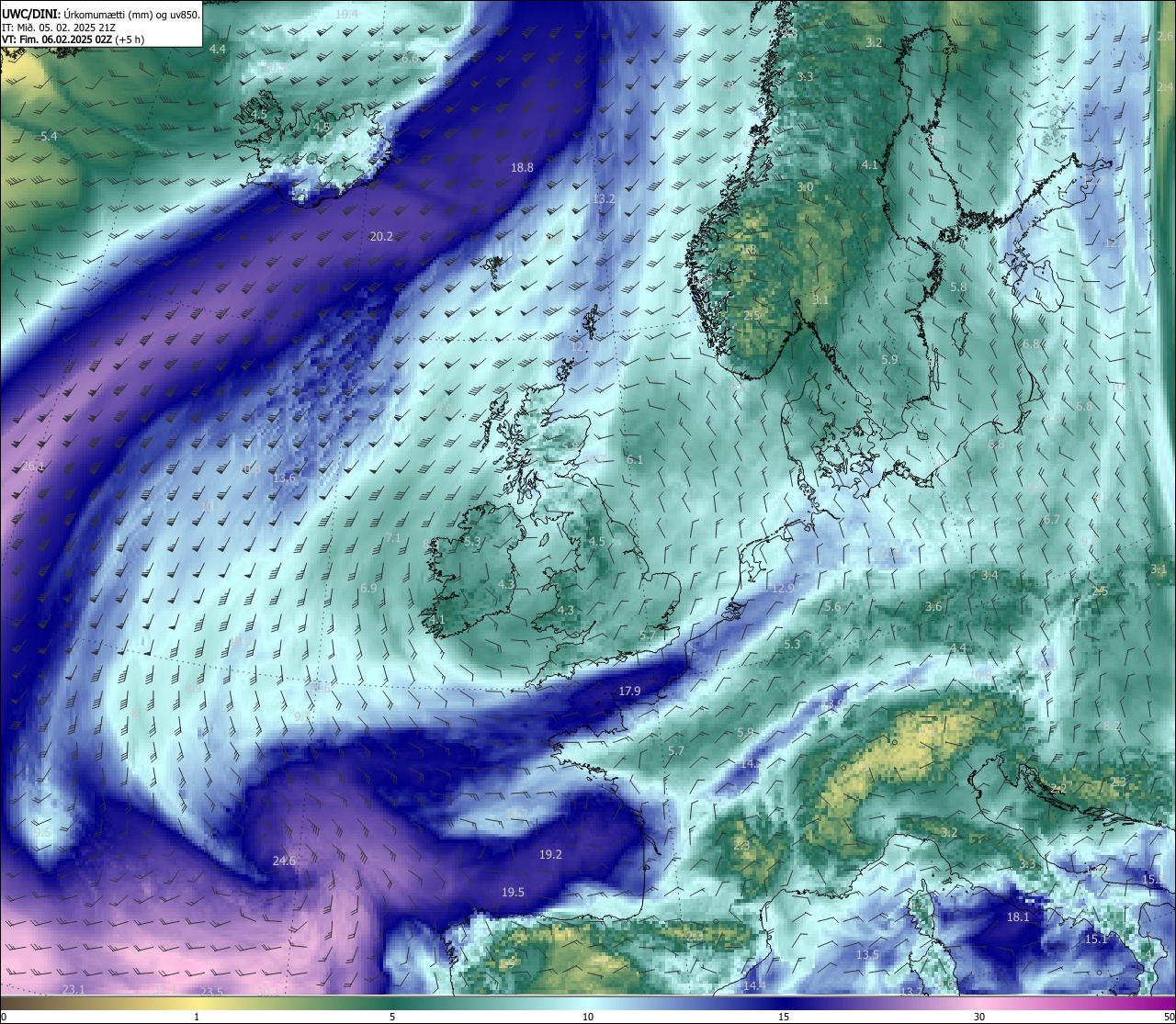Click the 14.4 value label
Viewport: 1176px width, 1024px height.
pyautogui.click(x=754, y=985)
